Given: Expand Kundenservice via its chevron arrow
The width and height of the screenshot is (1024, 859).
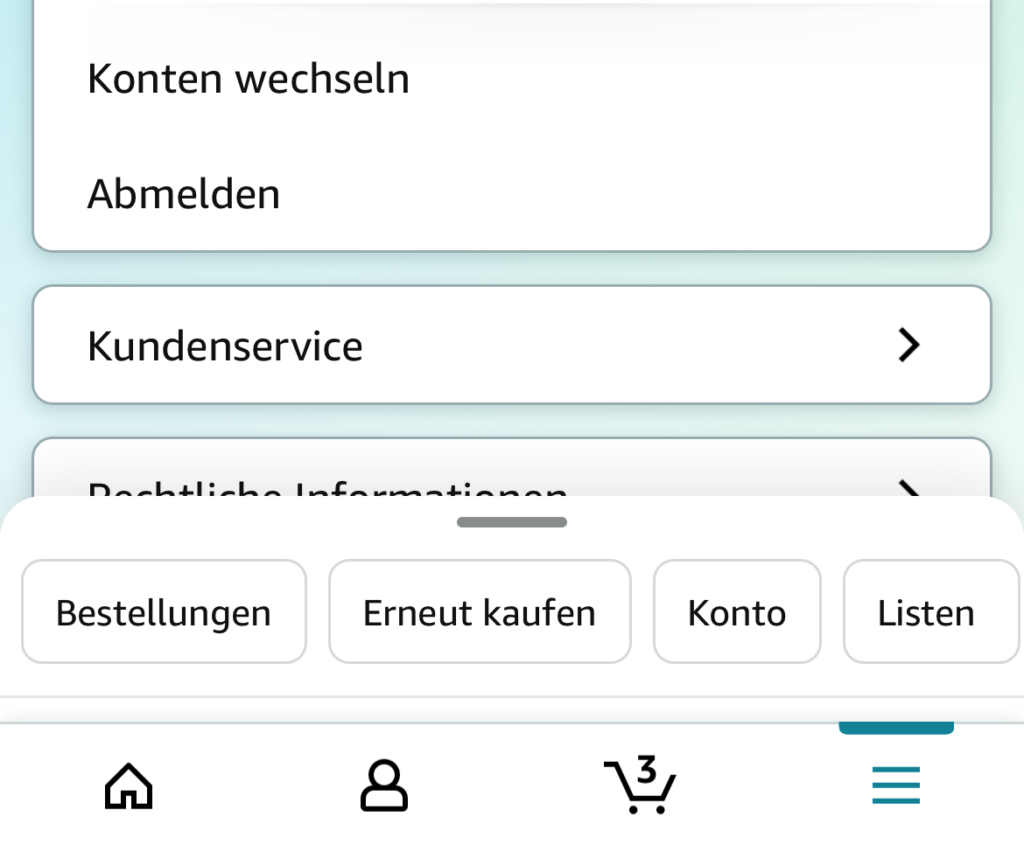Looking at the screenshot, I should [909, 345].
